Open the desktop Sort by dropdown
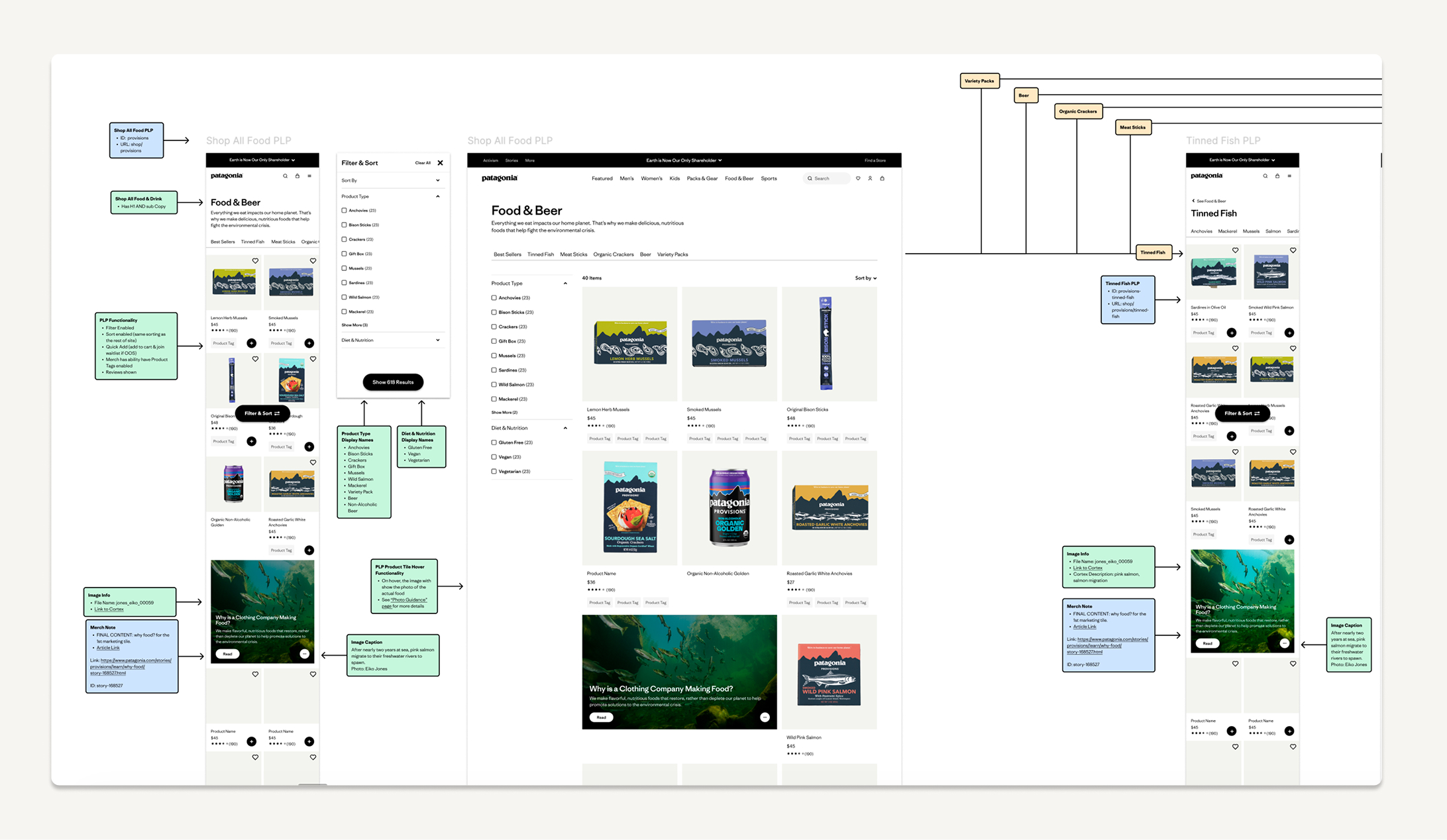This screenshot has width=1447, height=840. click(865, 278)
